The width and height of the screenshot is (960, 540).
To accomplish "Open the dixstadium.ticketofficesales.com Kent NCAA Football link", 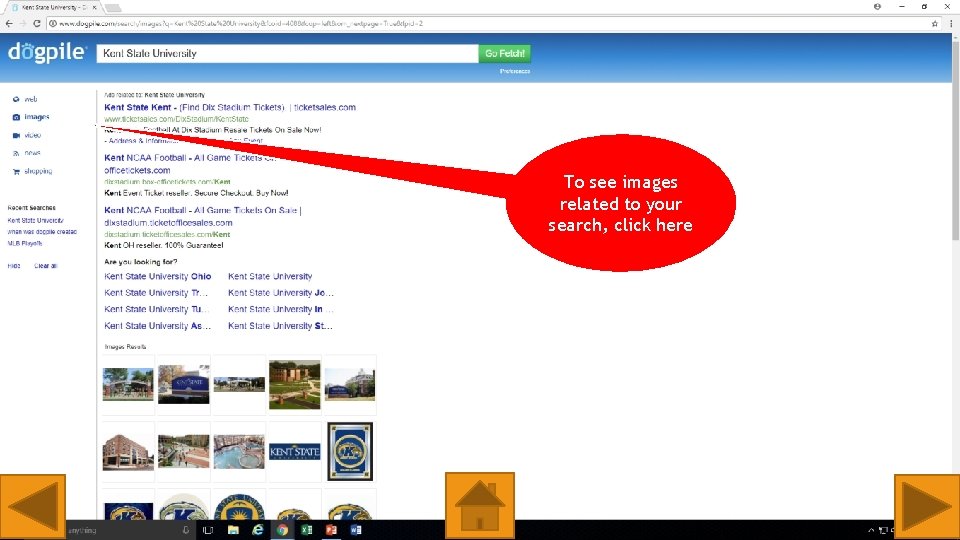I will click(x=203, y=216).
